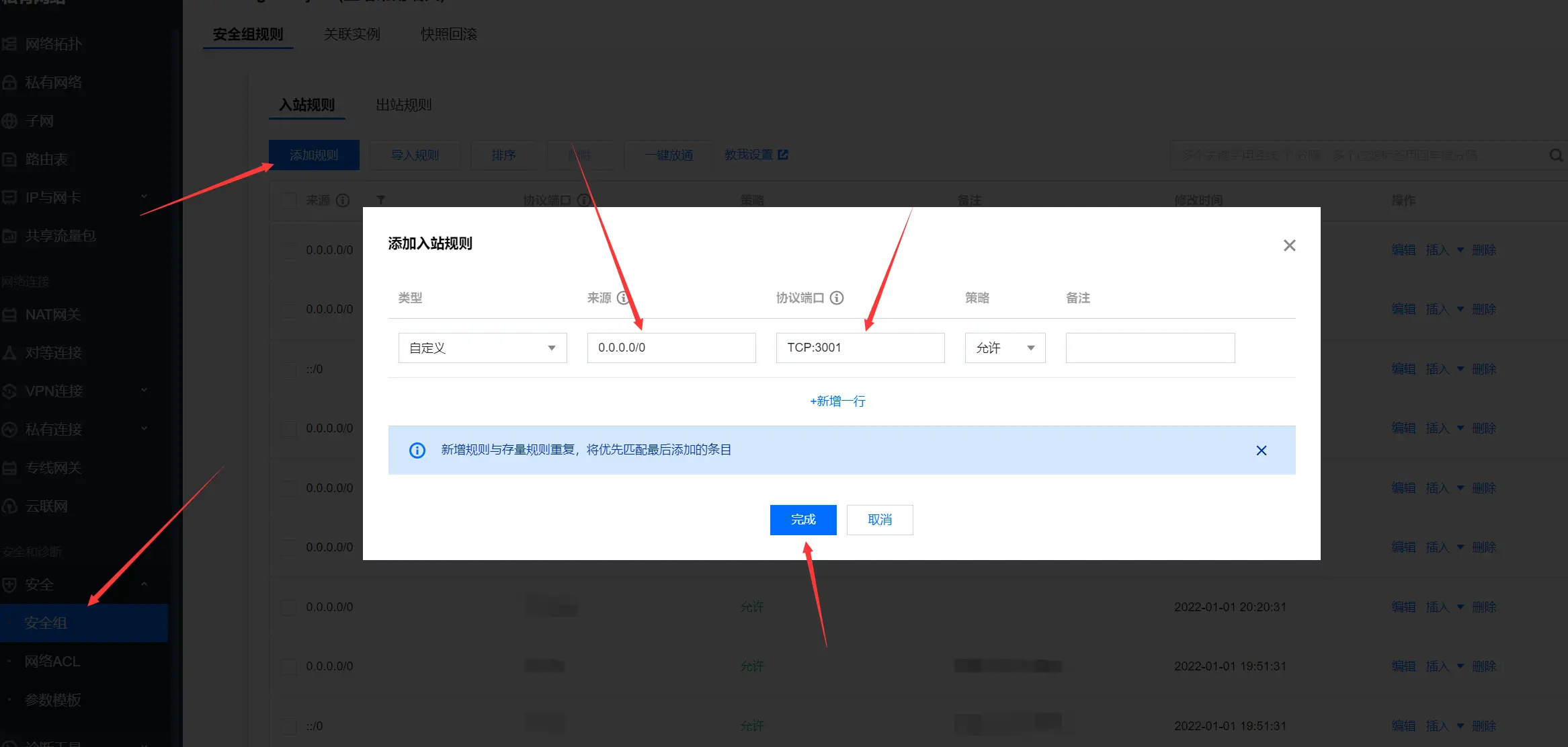Click the 备注 input field in the dialog

pyautogui.click(x=1149, y=348)
